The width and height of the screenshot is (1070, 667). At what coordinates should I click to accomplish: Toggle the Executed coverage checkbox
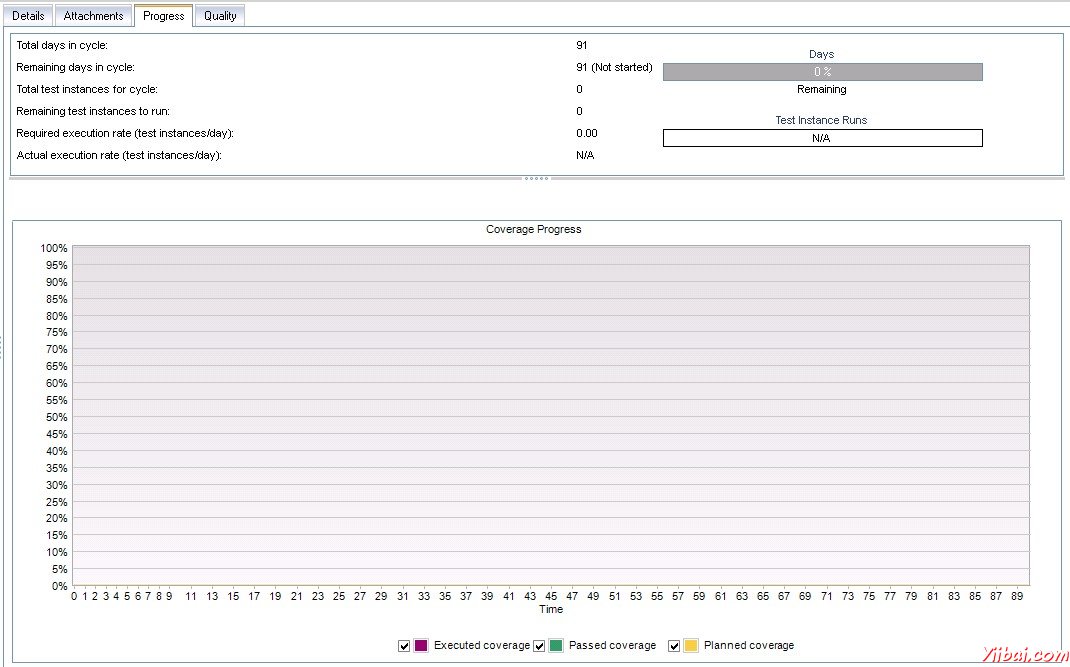(404, 646)
